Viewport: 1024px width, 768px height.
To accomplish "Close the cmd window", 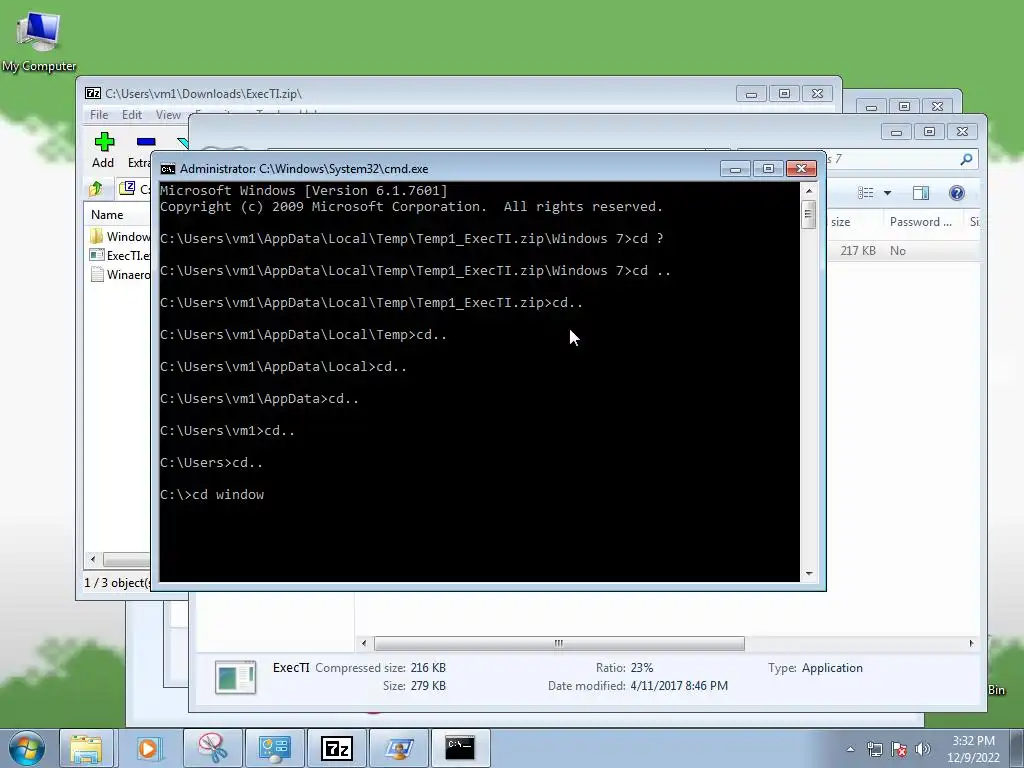I will pos(801,169).
